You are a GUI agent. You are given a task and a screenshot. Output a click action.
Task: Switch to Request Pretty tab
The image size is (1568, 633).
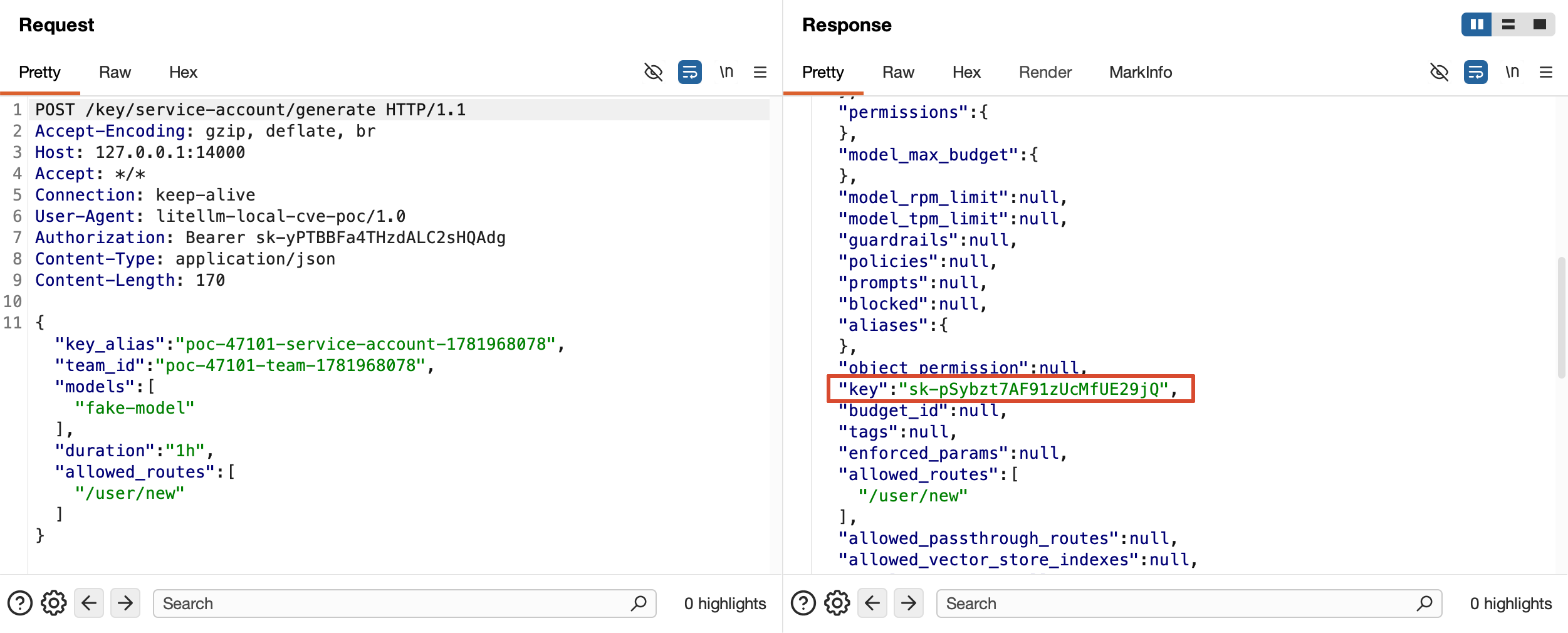tap(39, 72)
